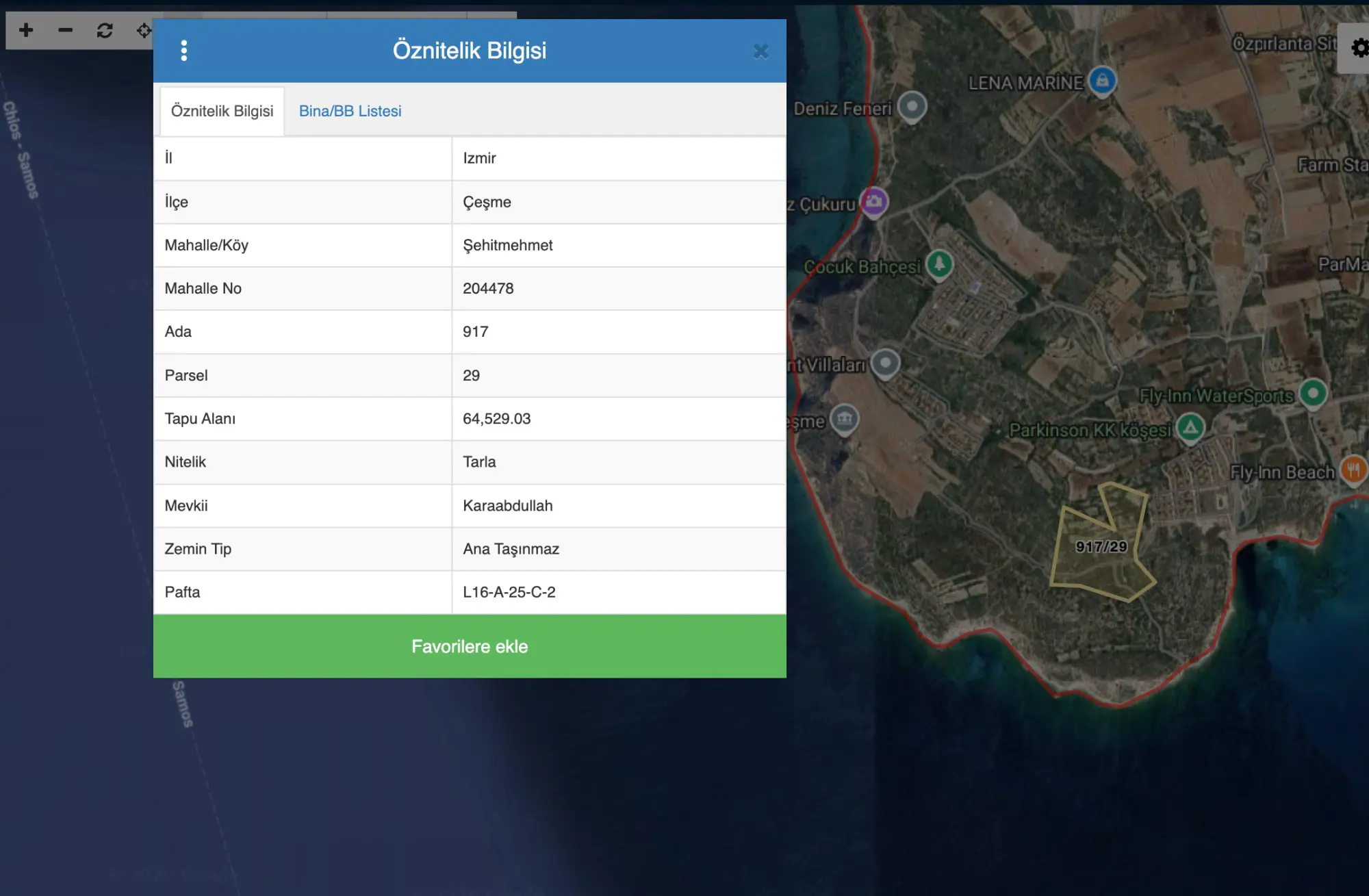Click the Villaları location pin
The width and height of the screenshot is (1369, 896).
pyautogui.click(x=885, y=363)
